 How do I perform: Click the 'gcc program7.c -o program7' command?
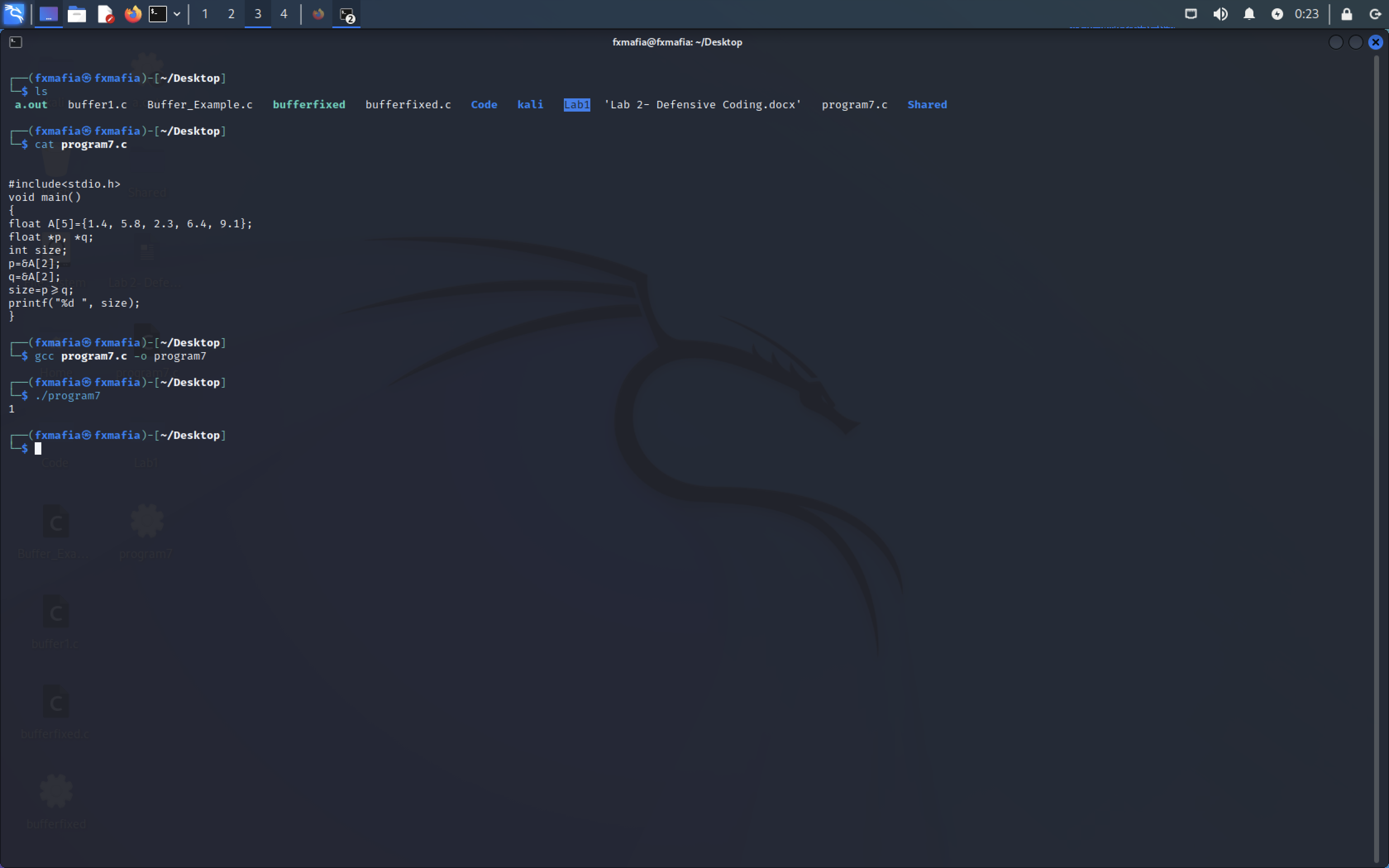(121, 356)
